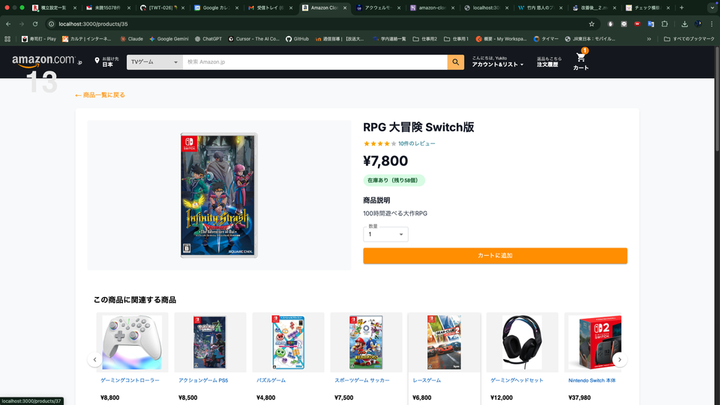Go back via 商品一覧に戻る link
Screen dimensions: 720x405
coord(100,95)
